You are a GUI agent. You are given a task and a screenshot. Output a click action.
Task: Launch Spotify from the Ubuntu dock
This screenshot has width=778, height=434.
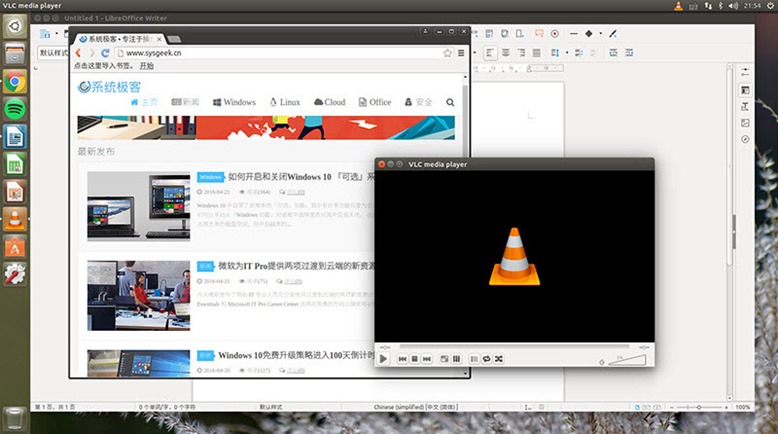[15, 109]
